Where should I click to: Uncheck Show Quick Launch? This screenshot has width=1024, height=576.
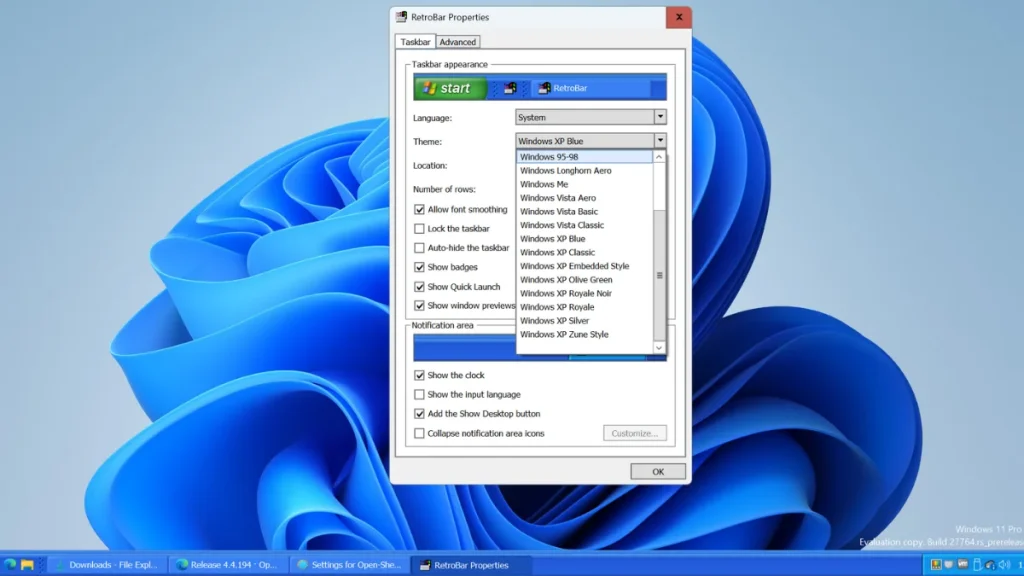tap(419, 287)
